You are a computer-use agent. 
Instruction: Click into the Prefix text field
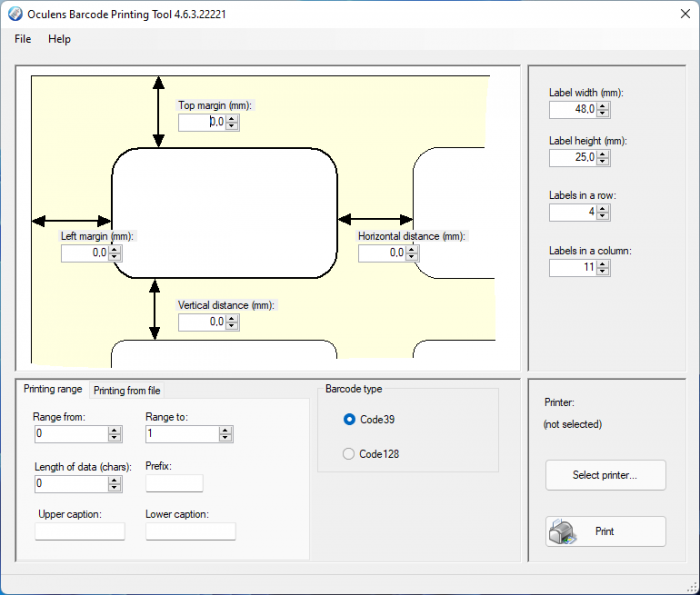[174, 483]
